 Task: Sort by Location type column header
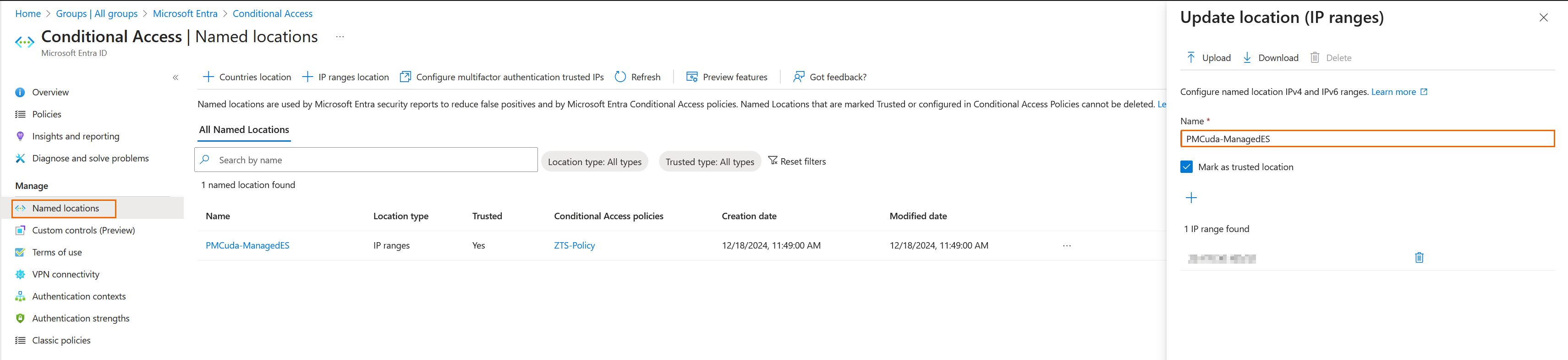point(400,216)
